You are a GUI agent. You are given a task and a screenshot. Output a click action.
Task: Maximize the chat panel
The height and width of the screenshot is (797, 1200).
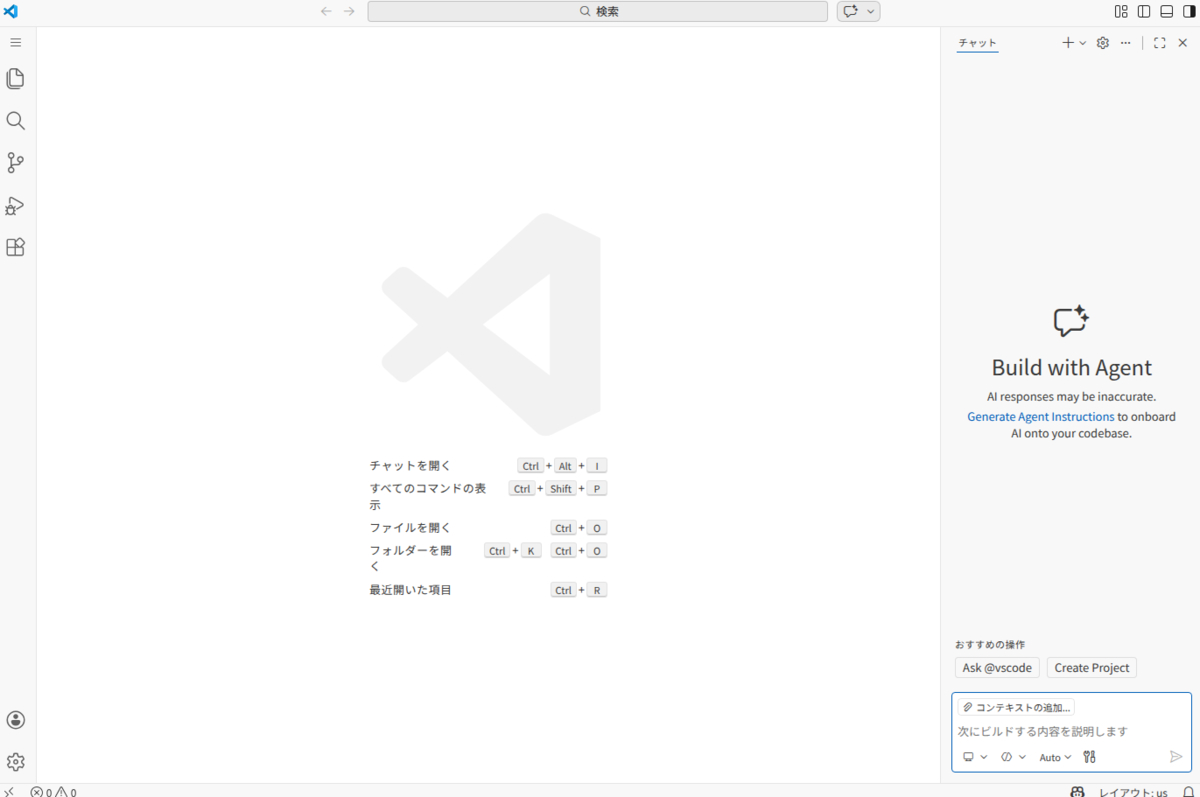pos(1160,43)
